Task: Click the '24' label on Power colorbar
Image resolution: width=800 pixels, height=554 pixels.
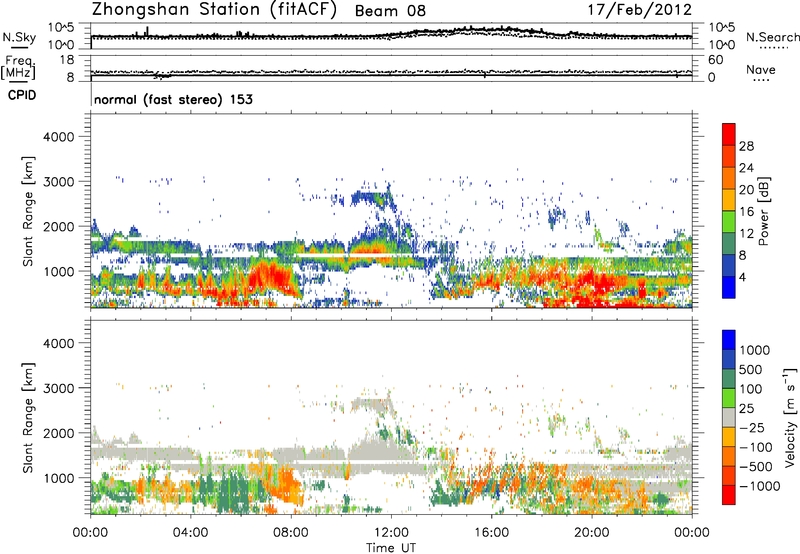Action: [x=746, y=168]
